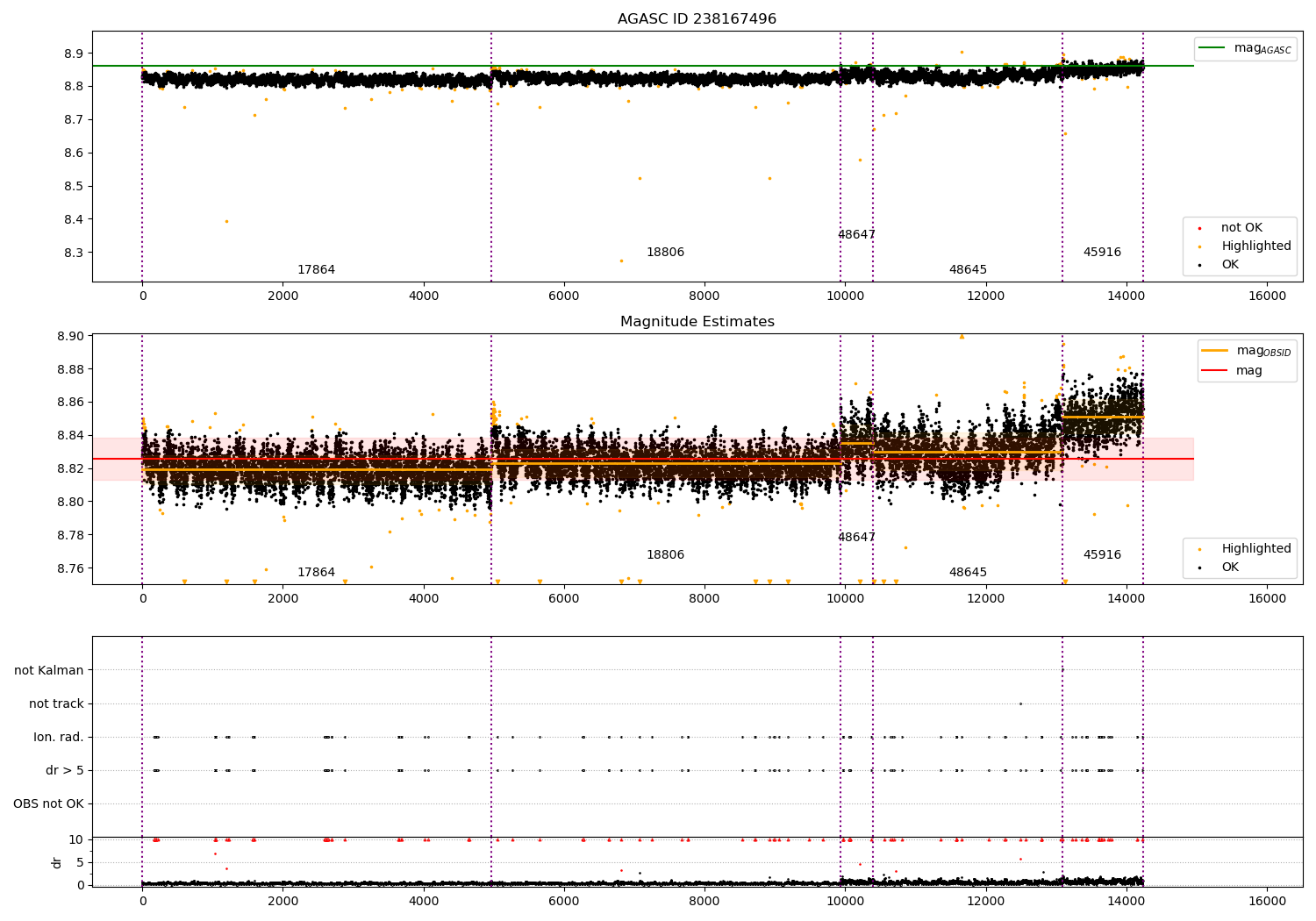Click the 'Magnitude Estimates' plot title
Image resolution: width=1316 pixels, height=921 pixels.
(697, 322)
